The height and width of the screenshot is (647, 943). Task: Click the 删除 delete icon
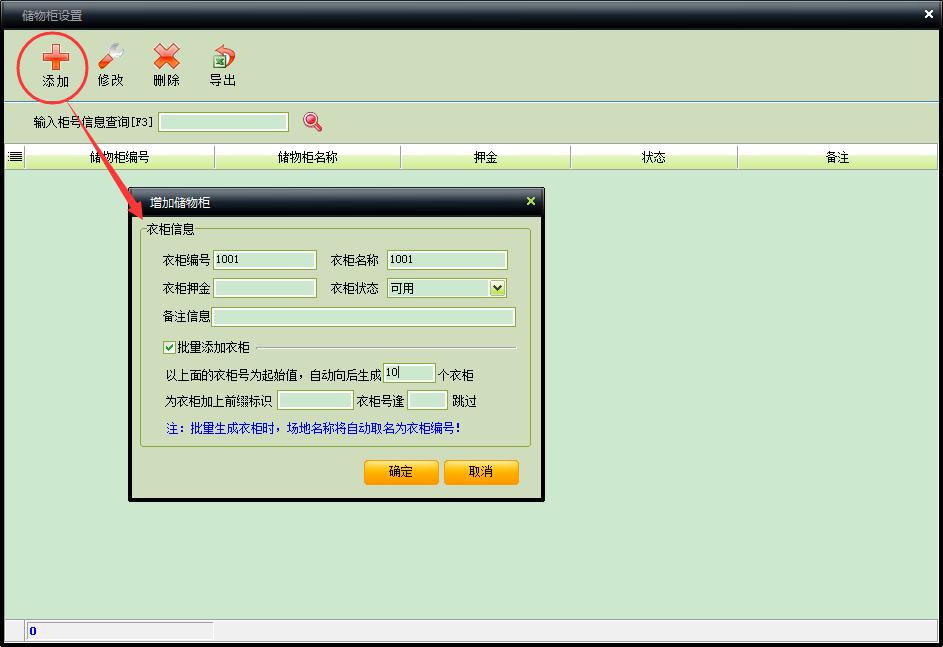pos(167,57)
